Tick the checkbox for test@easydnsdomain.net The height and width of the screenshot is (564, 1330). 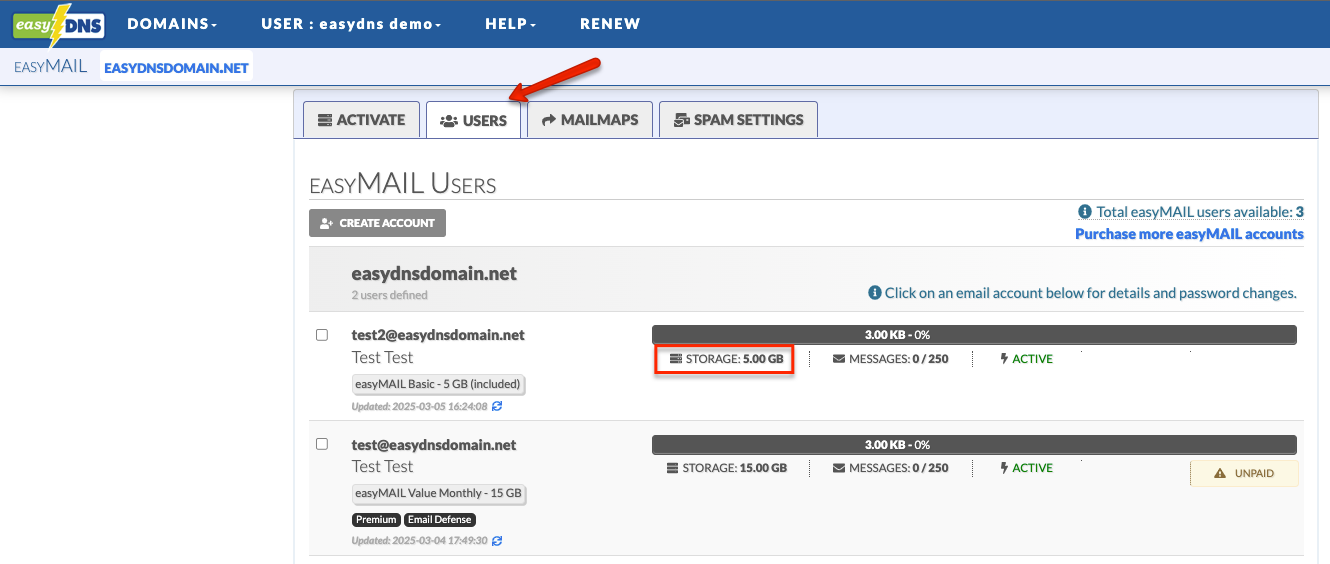[x=322, y=444]
